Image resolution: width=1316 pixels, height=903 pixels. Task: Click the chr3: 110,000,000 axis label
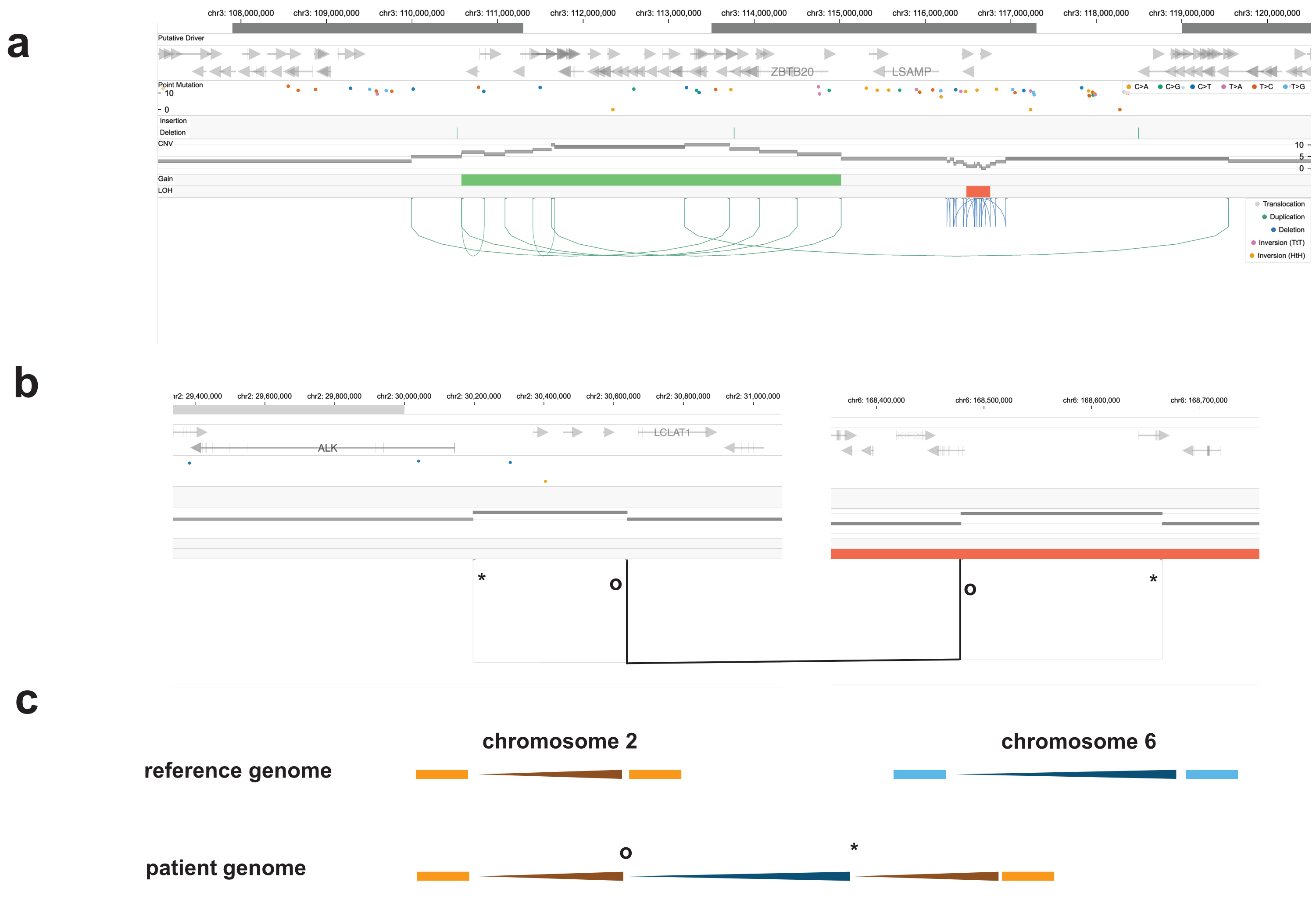click(x=411, y=13)
